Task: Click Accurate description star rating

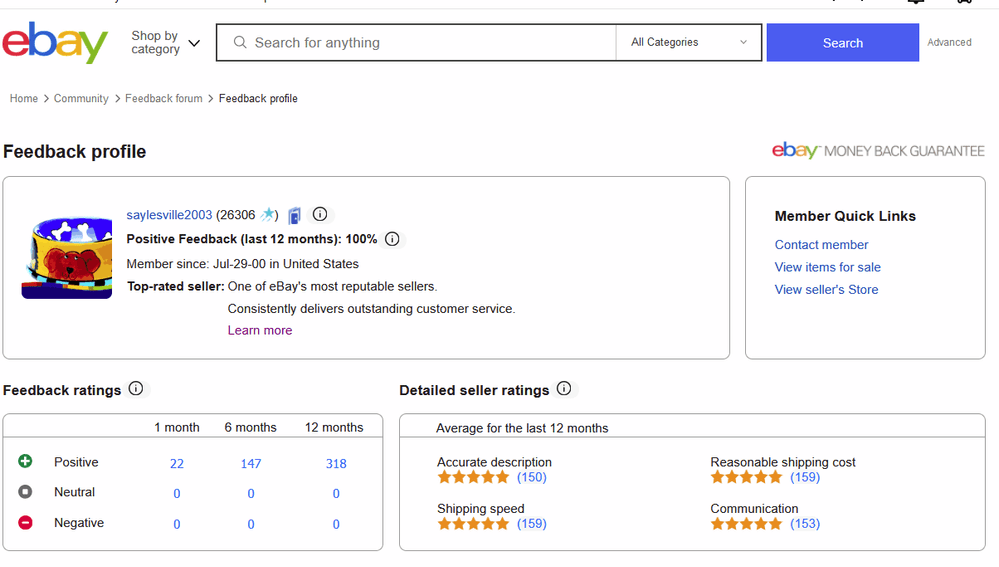Action: (473, 477)
